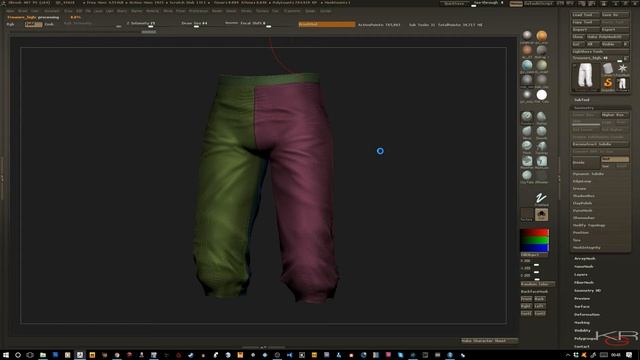Click Reconstruct Subdiv button
The image size is (640, 360).
pyautogui.click(x=600, y=144)
